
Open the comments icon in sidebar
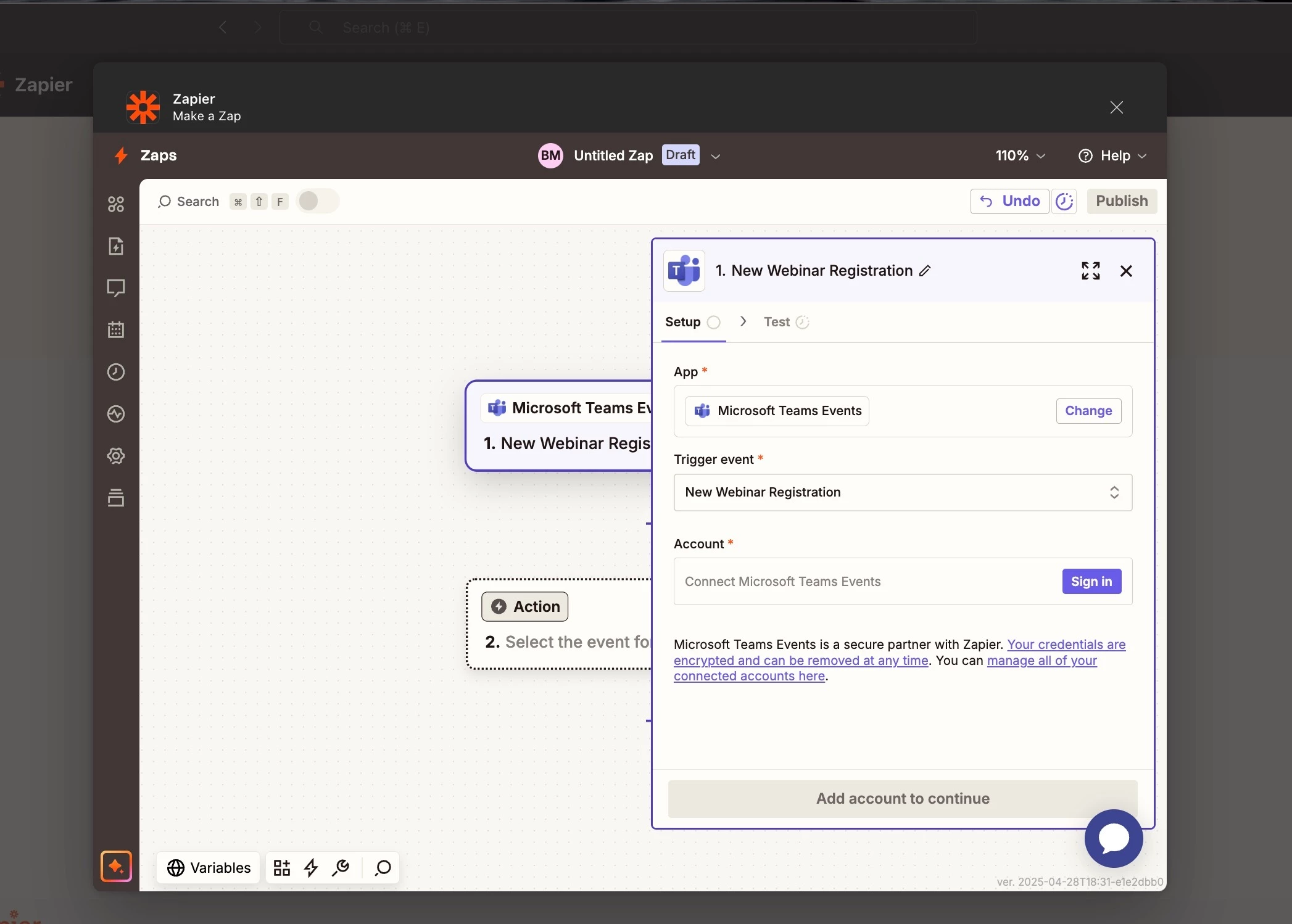[116, 288]
